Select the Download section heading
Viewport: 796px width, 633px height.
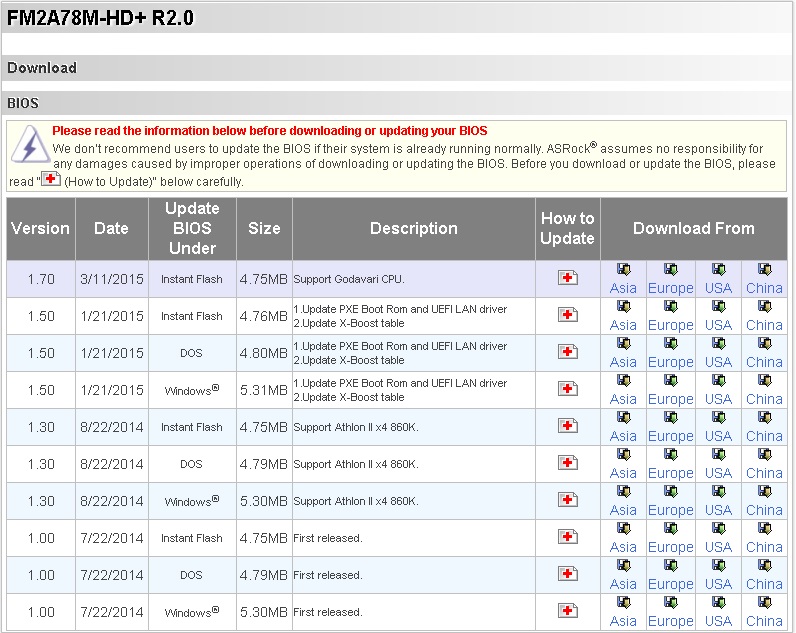point(42,68)
